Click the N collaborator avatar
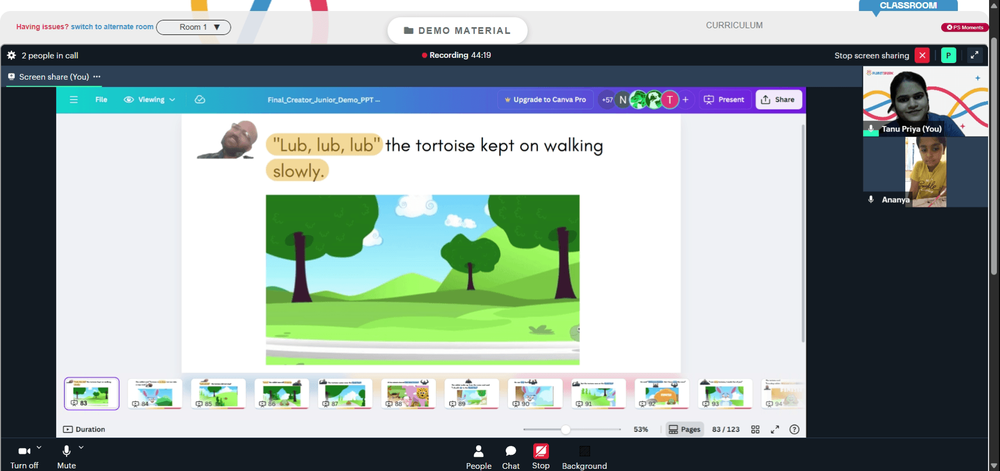Image resolution: width=1000 pixels, height=471 pixels. (622, 99)
